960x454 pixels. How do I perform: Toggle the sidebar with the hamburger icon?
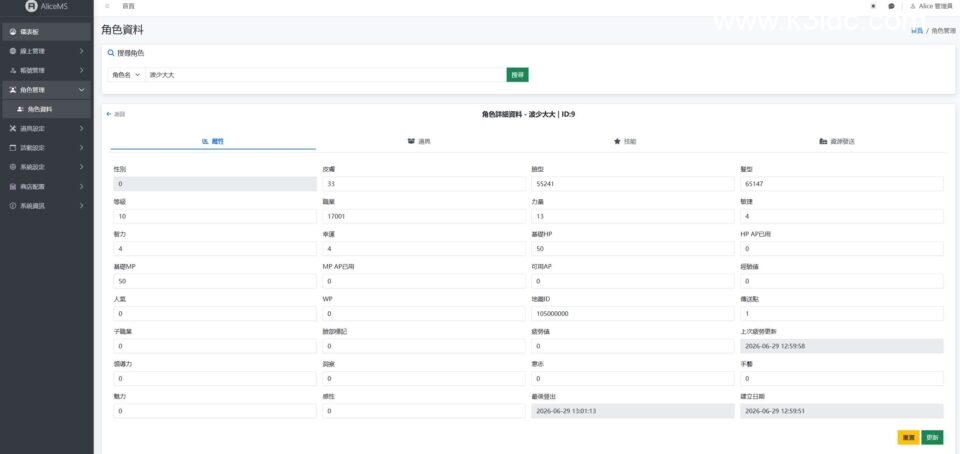point(108,6)
